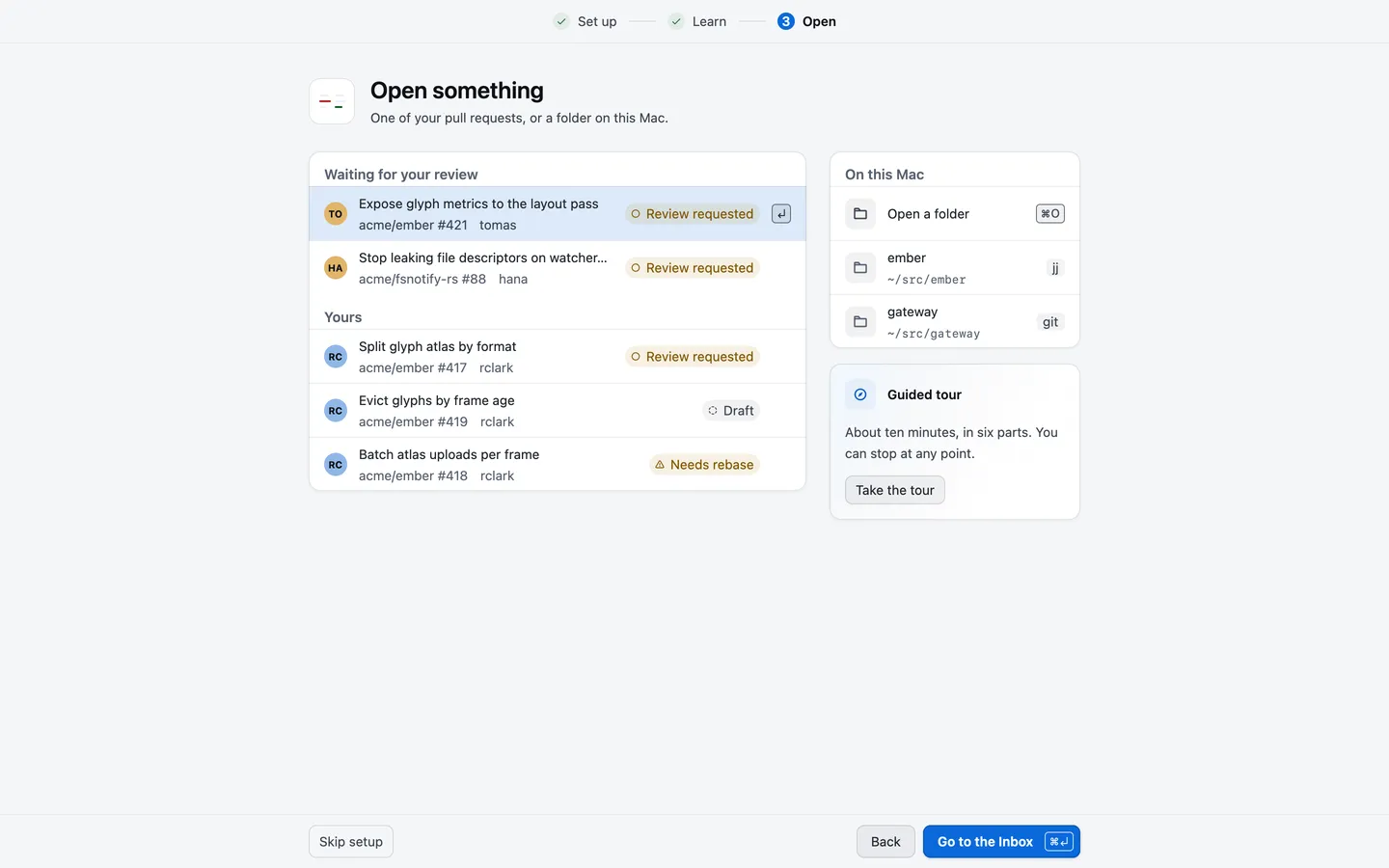Image resolution: width=1389 pixels, height=868 pixels.
Task: Click the Learn step checkmark icon
Action: tap(676, 21)
